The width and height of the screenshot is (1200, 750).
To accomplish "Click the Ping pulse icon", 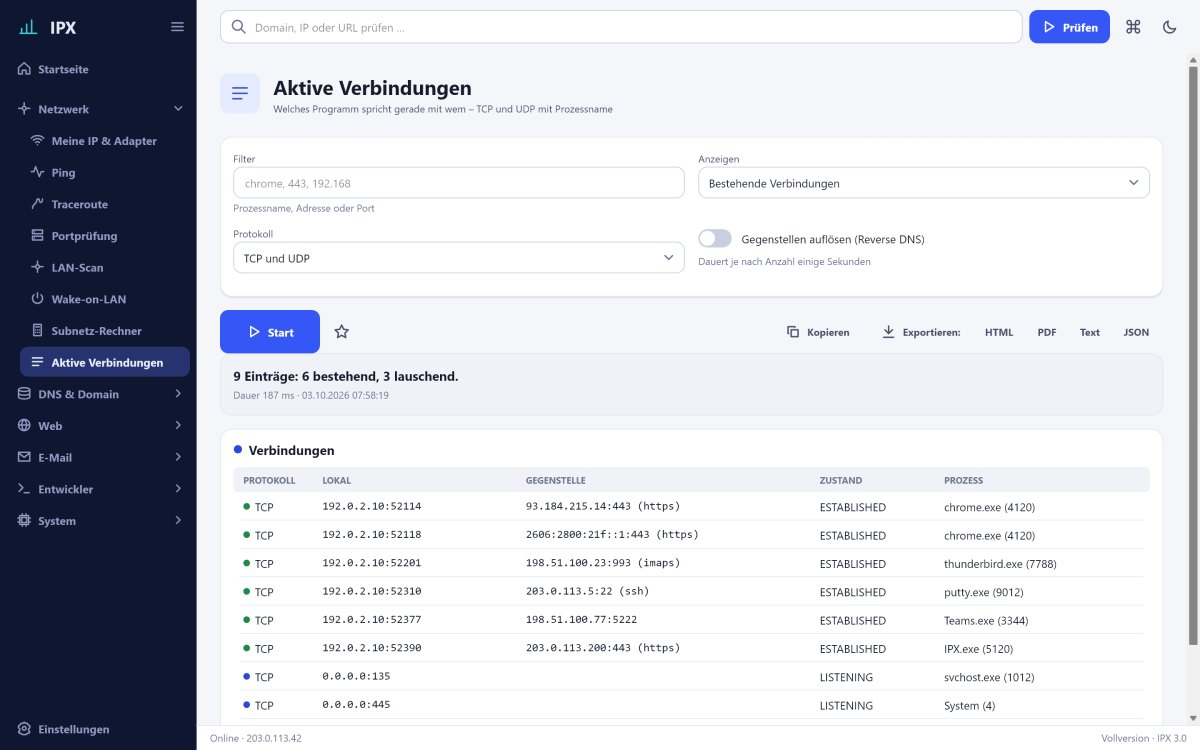I will coord(38,172).
